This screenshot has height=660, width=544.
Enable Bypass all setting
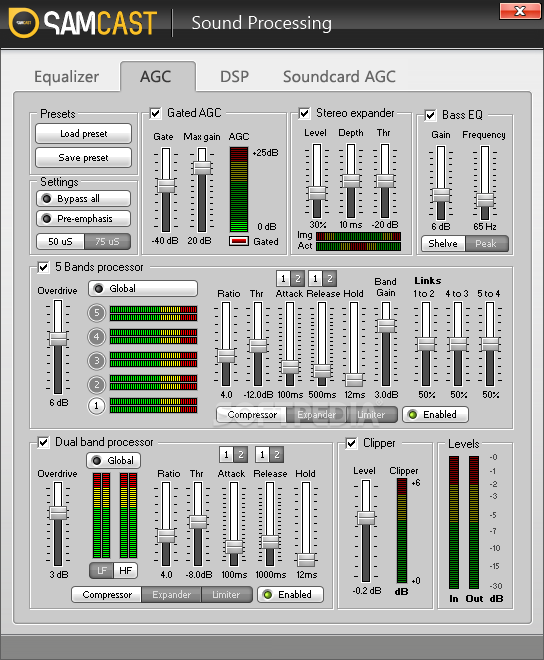click(x=83, y=199)
